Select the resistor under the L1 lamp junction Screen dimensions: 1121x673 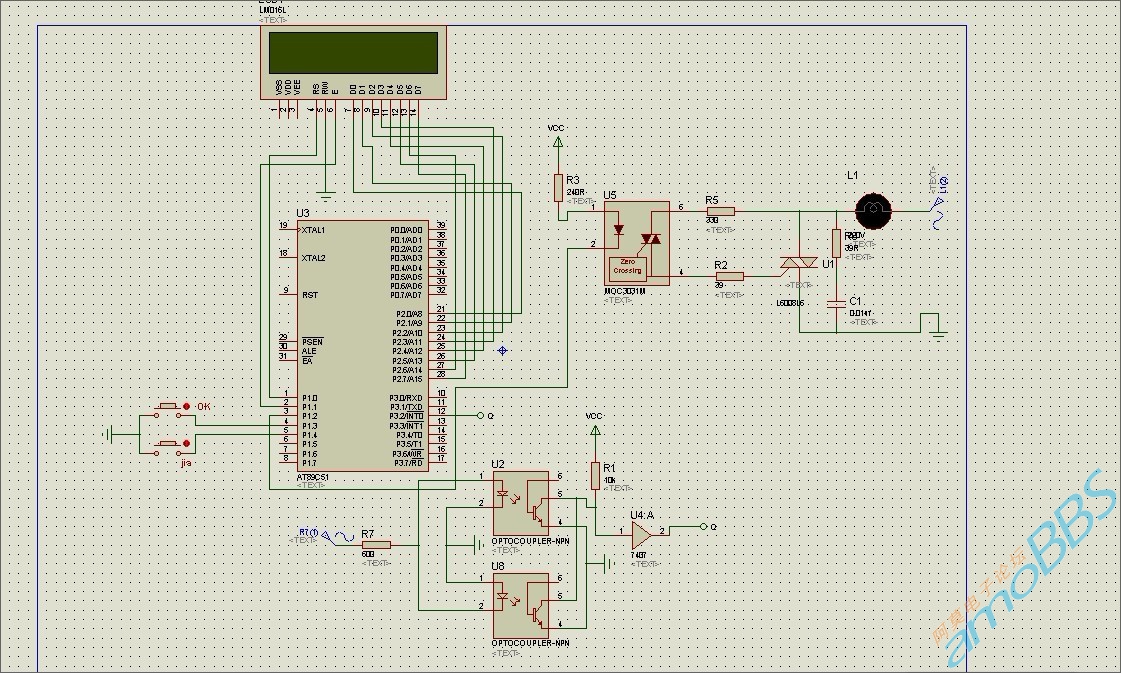coord(836,244)
